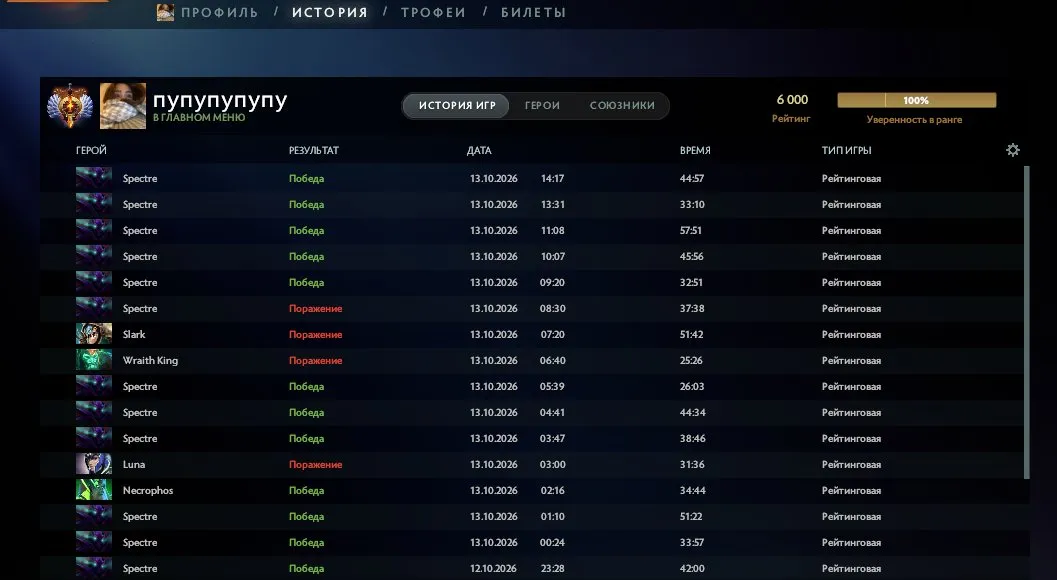Open the match history settings gear
The height and width of the screenshot is (580, 1057).
(x=1013, y=150)
